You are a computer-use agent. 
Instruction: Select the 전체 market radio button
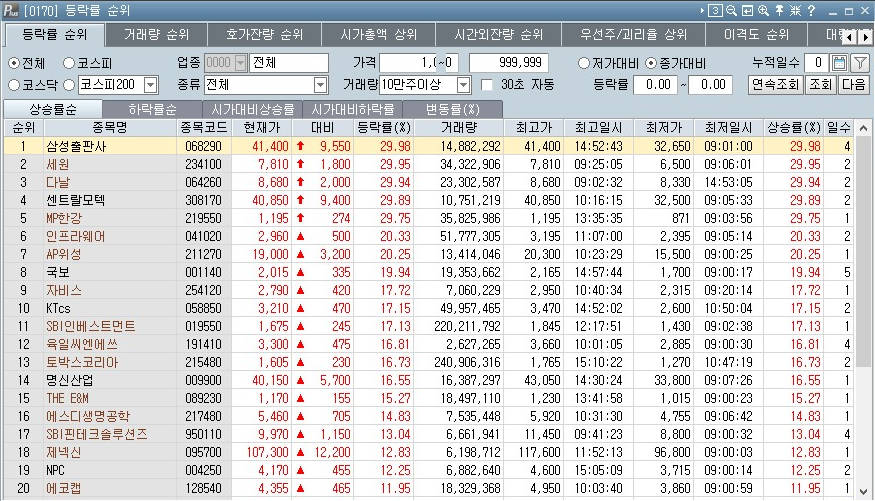tap(14, 63)
